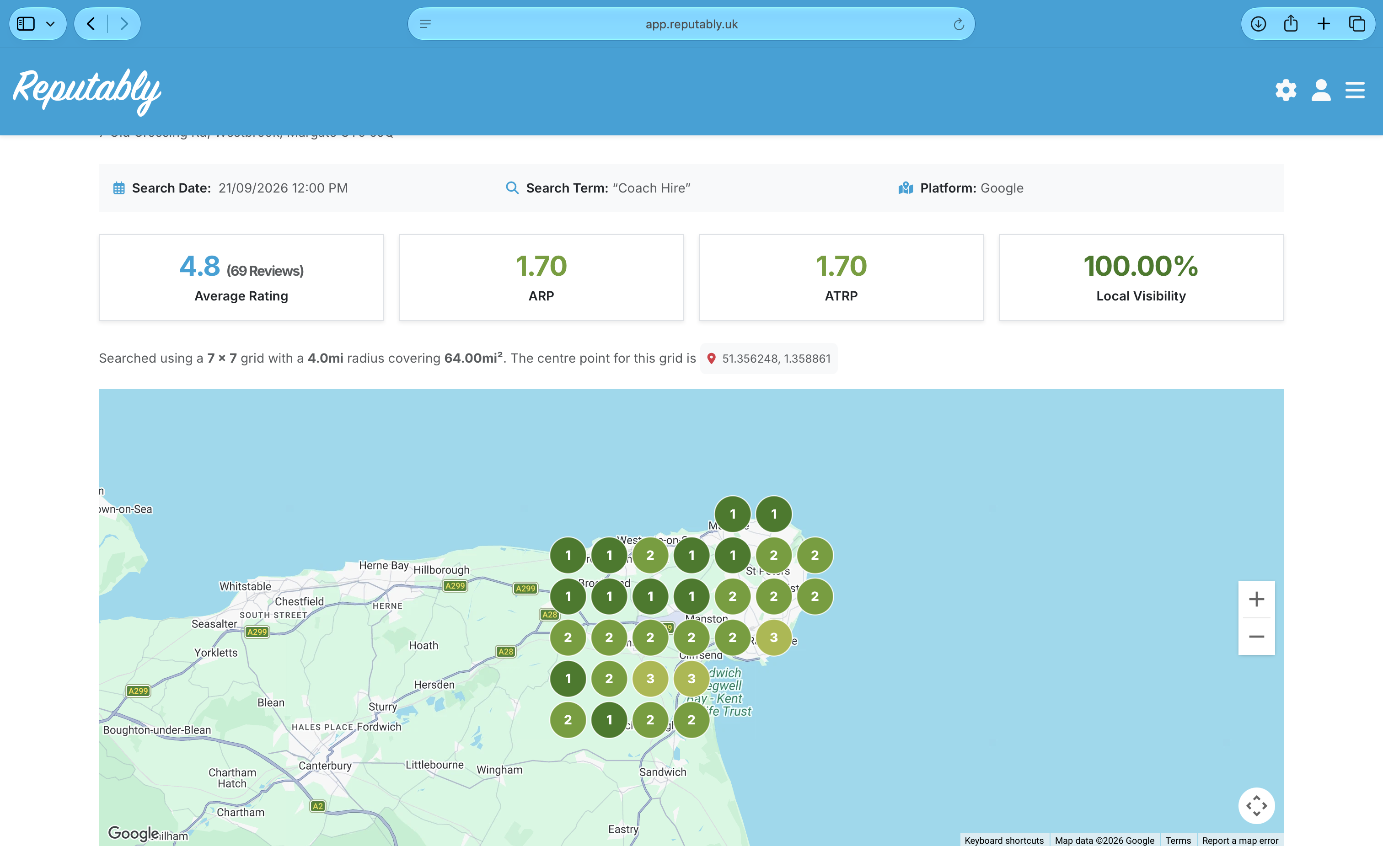
Task: Go back to previous page
Action: click(91, 23)
